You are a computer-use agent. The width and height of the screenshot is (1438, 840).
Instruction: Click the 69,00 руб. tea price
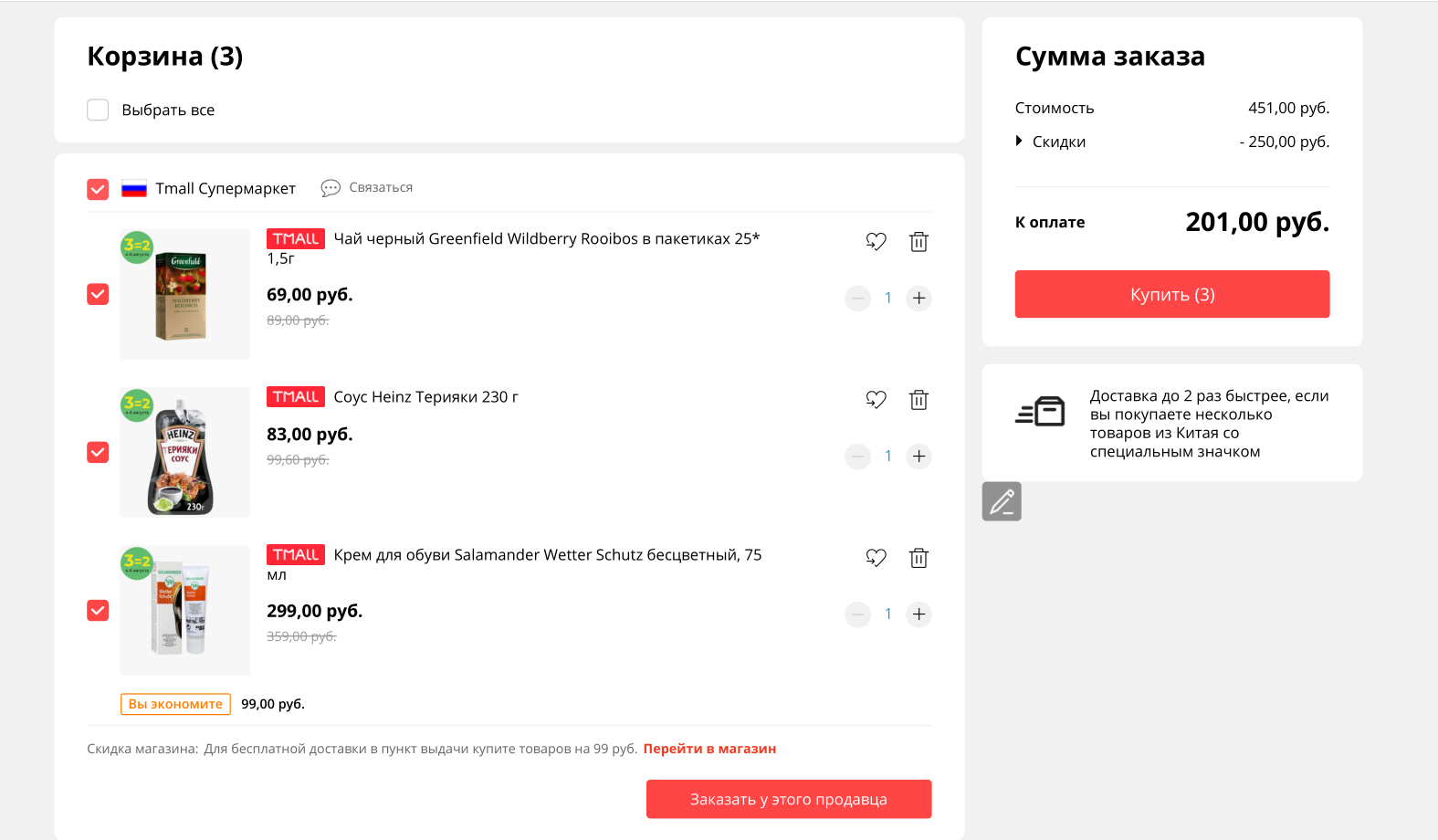click(310, 295)
